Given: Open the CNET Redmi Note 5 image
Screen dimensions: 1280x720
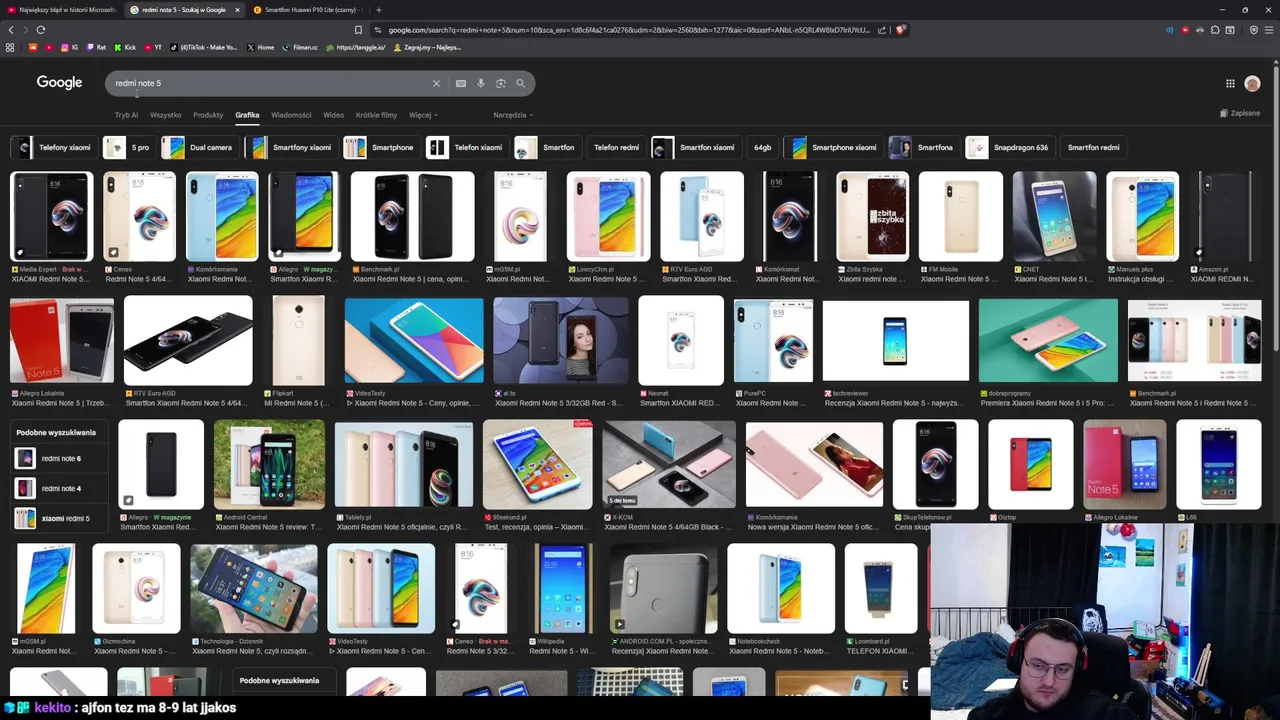Looking at the screenshot, I should tap(1054, 216).
